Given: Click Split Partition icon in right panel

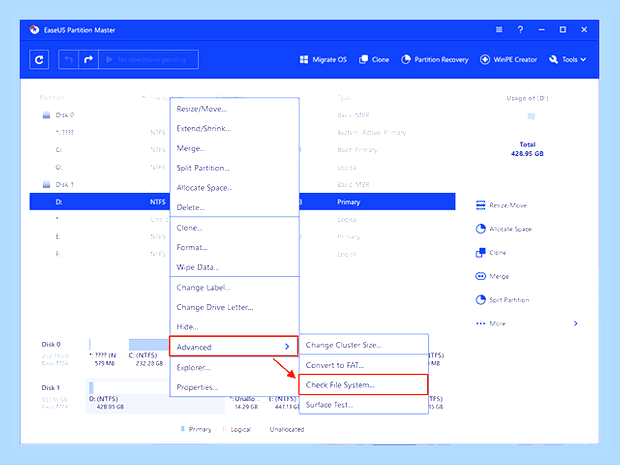Looking at the screenshot, I should [480, 300].
